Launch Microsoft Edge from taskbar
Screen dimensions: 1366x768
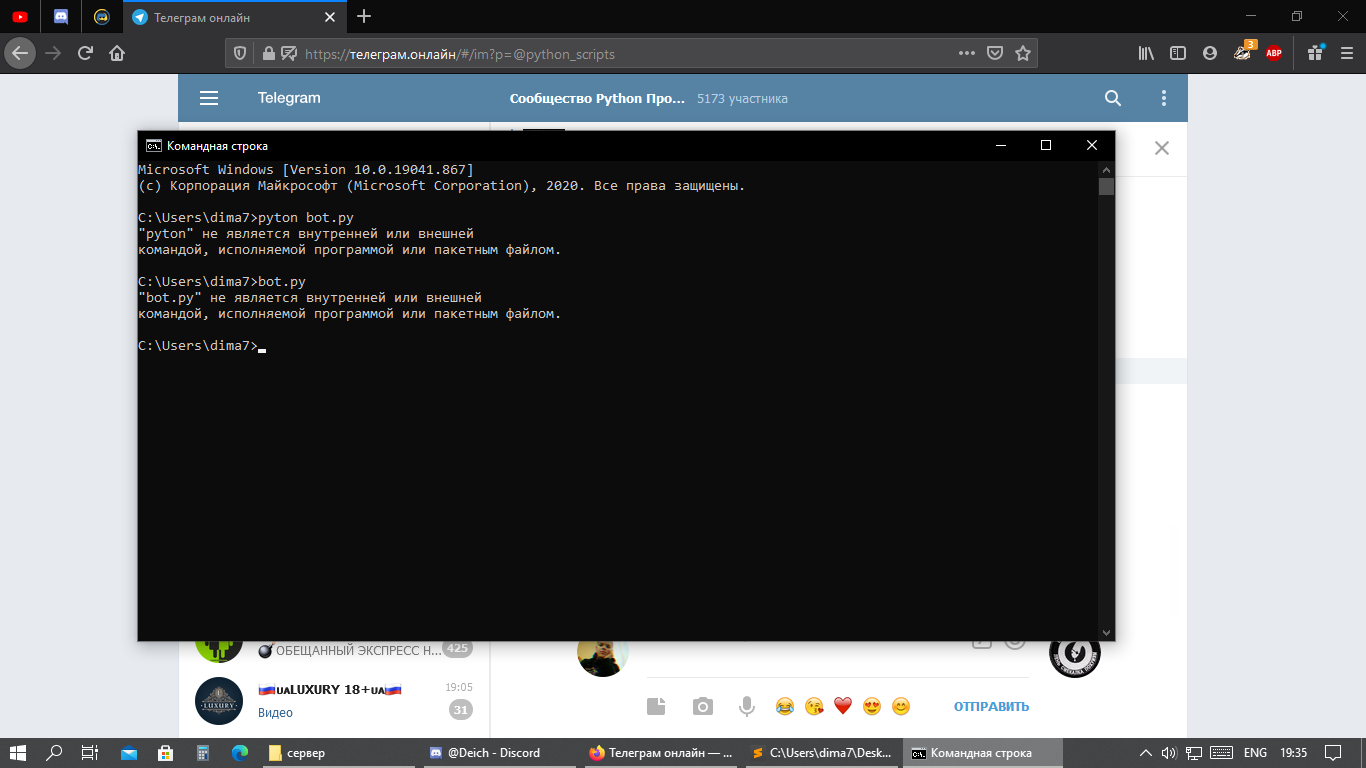[x=240, y=753]
